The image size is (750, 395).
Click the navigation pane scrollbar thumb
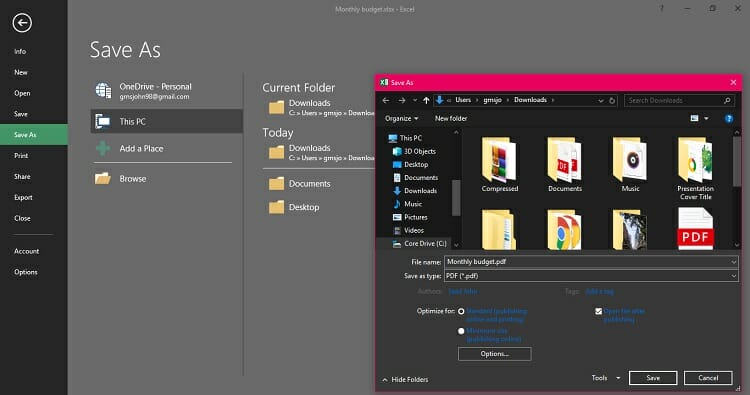click(456, 197)
